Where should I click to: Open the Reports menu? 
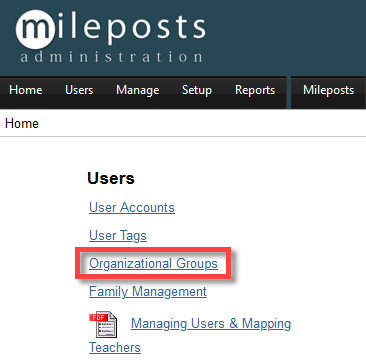tap(255, 90)
